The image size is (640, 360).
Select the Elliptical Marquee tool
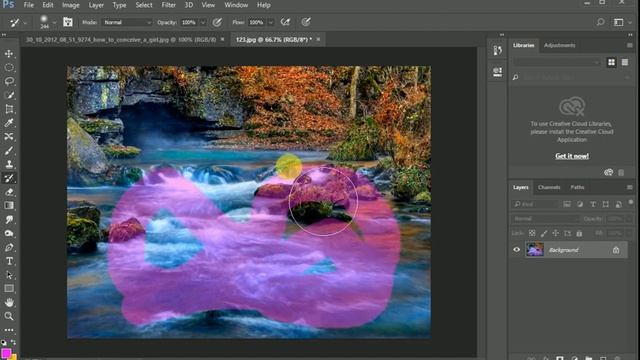click(x=9, y=67)
